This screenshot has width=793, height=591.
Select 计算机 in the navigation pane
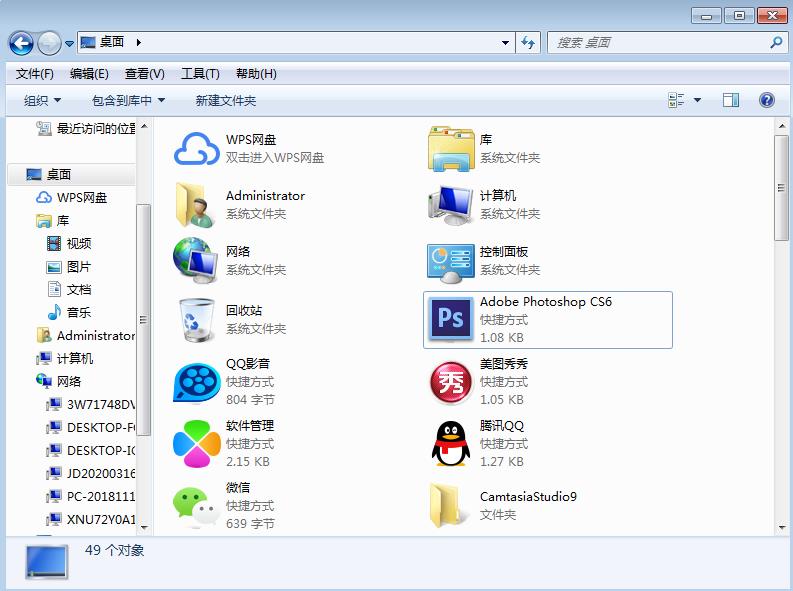pos(64,358)
